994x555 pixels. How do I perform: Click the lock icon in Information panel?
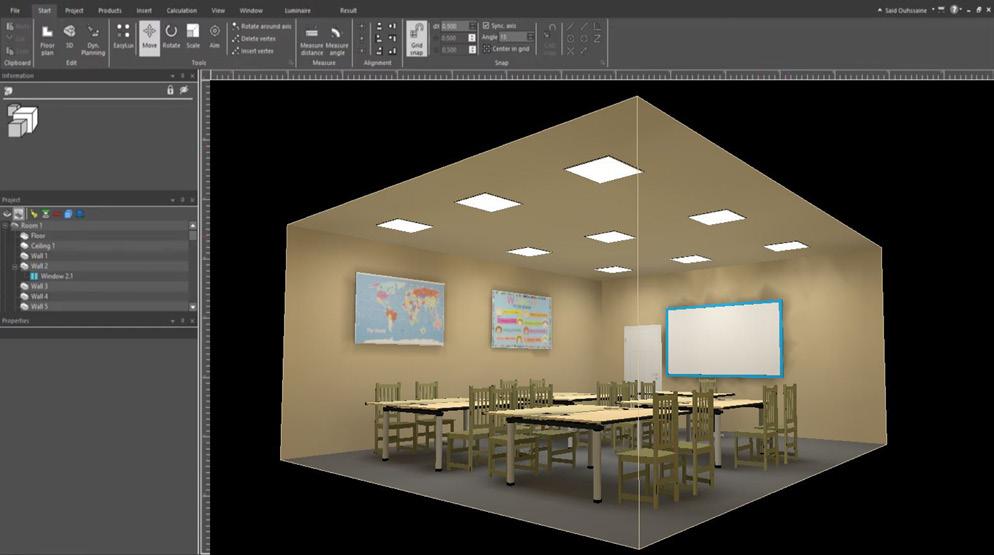click(170, 91)
